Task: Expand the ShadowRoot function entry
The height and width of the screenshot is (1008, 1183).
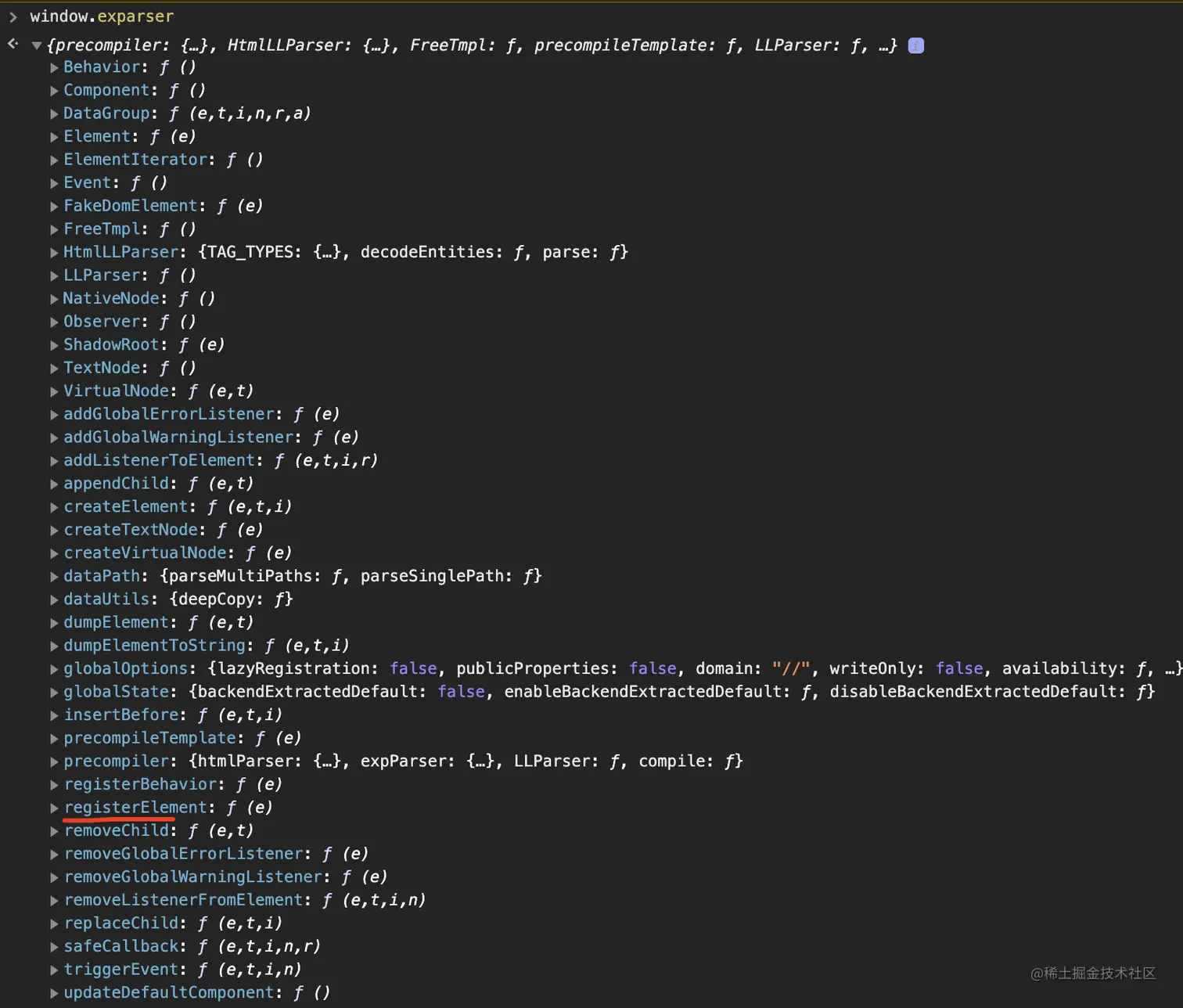Action: click(x=54, y=345)
